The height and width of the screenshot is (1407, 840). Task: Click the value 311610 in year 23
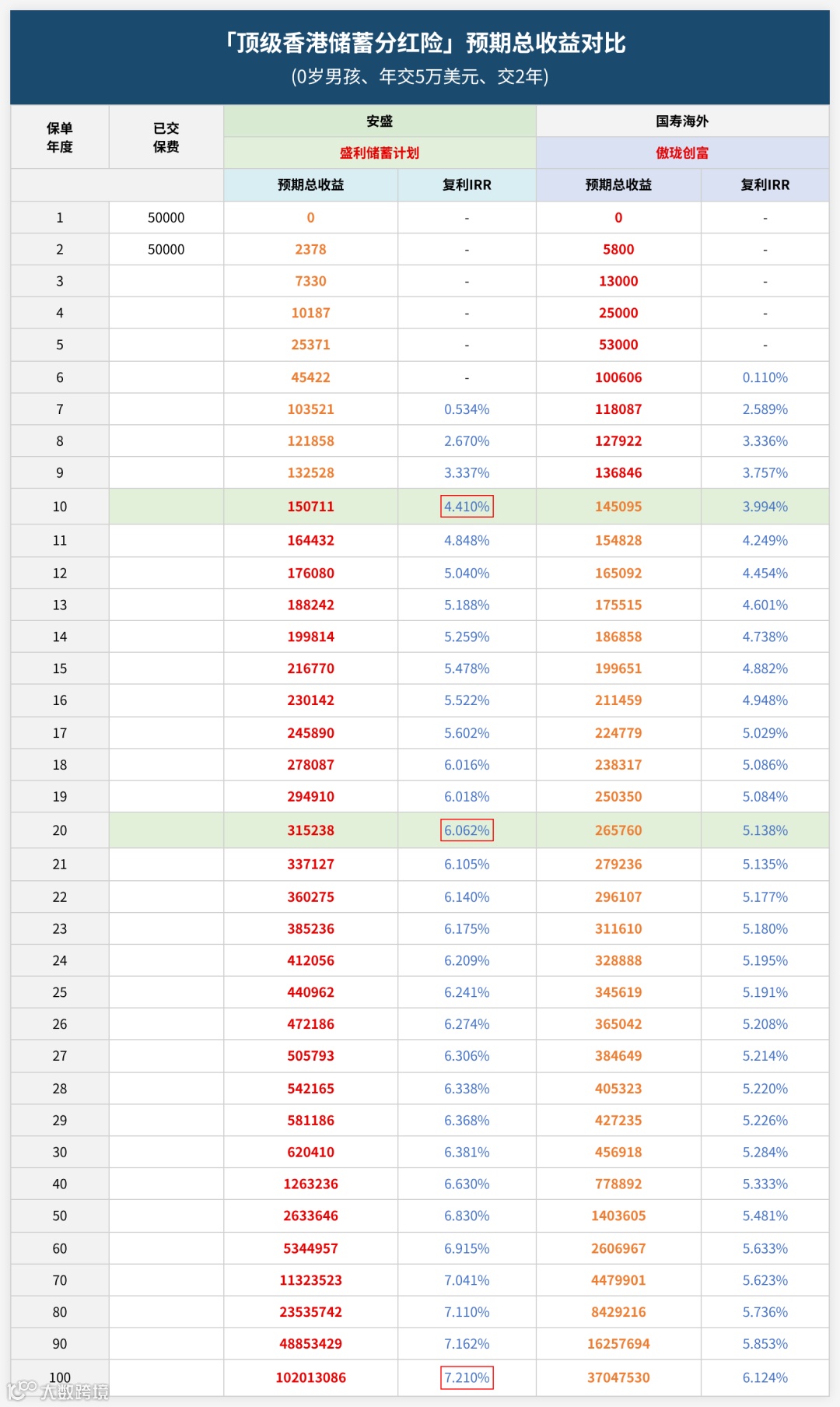[x=618, y=930]
